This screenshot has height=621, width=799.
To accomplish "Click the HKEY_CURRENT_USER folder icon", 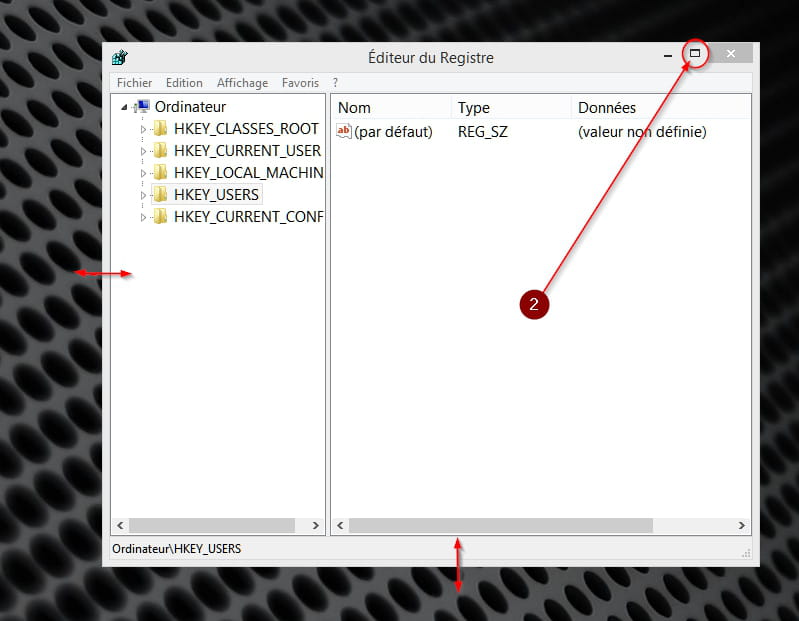I will coord(160,150).
